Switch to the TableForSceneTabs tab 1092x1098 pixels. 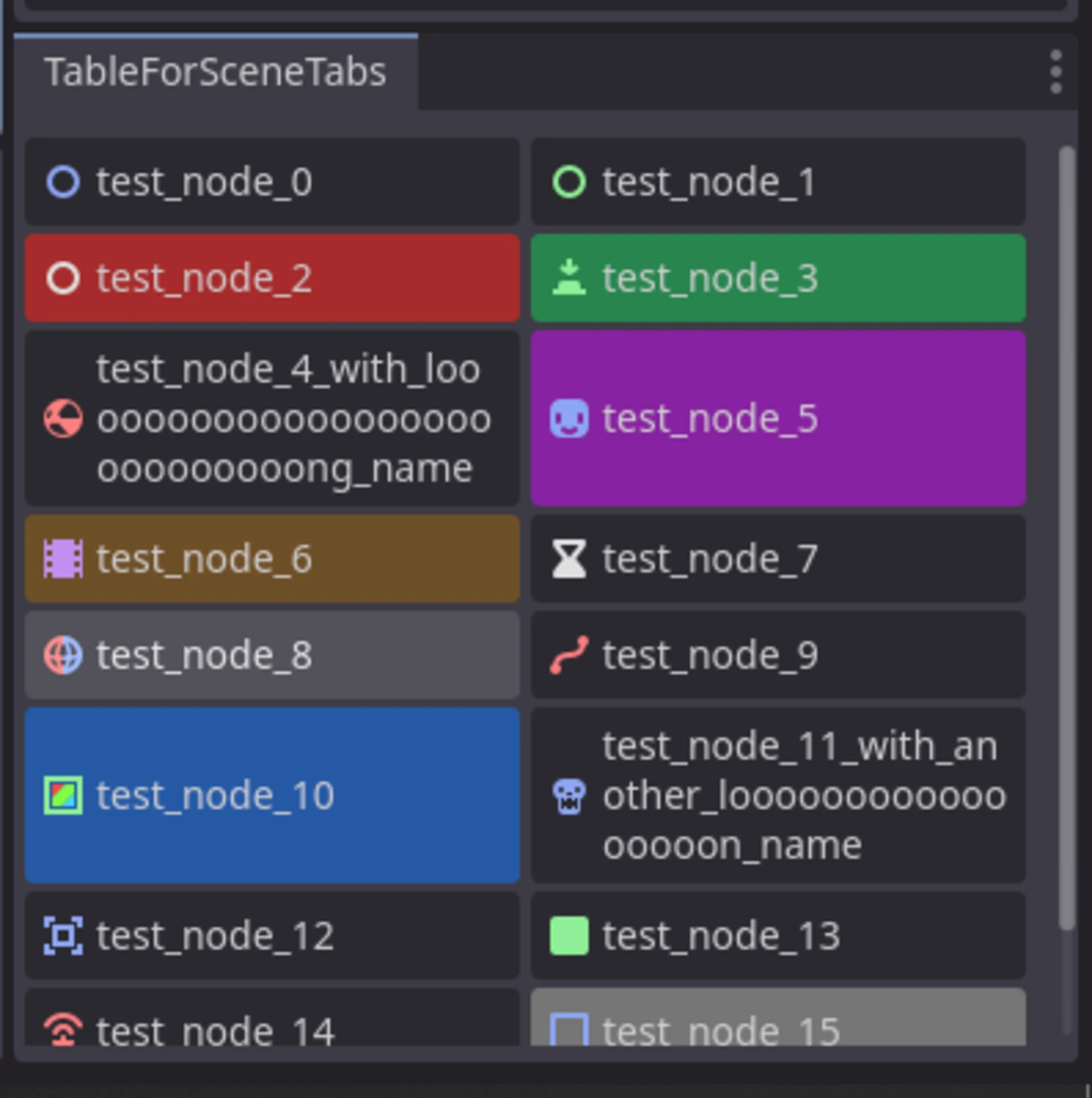point(215,72)
